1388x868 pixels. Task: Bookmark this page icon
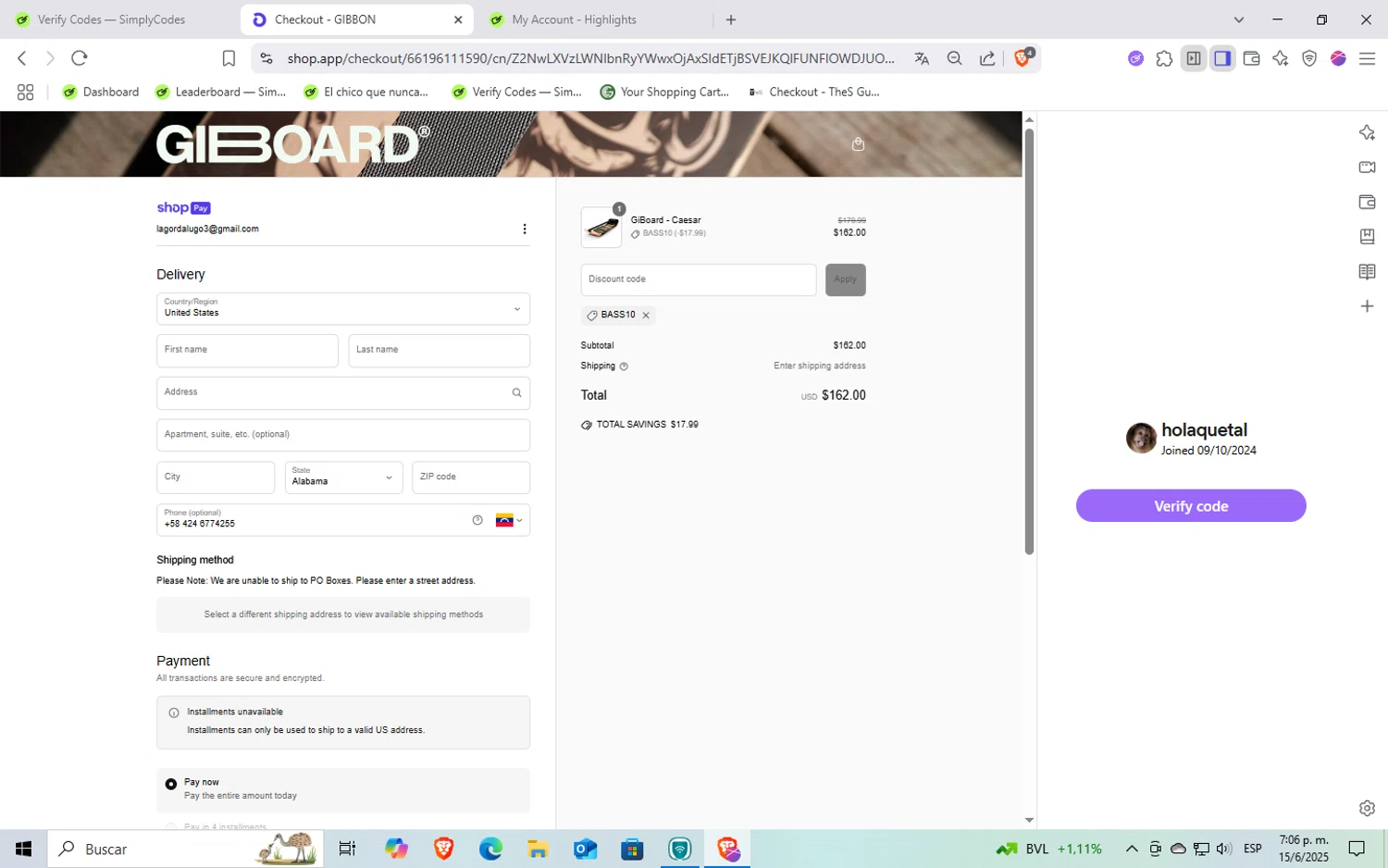[229, 58]
